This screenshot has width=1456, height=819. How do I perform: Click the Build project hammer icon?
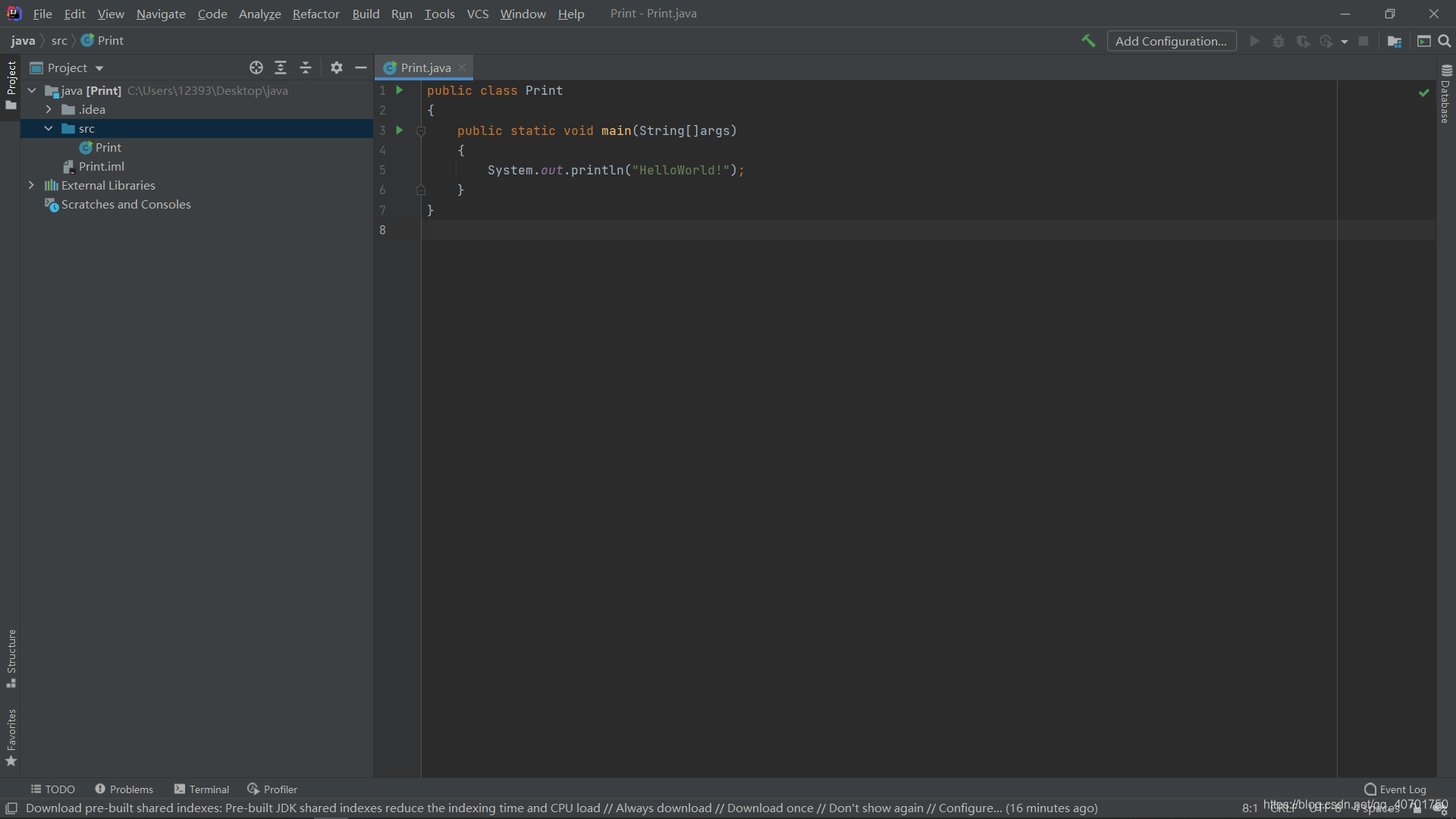pos(1088,41)
